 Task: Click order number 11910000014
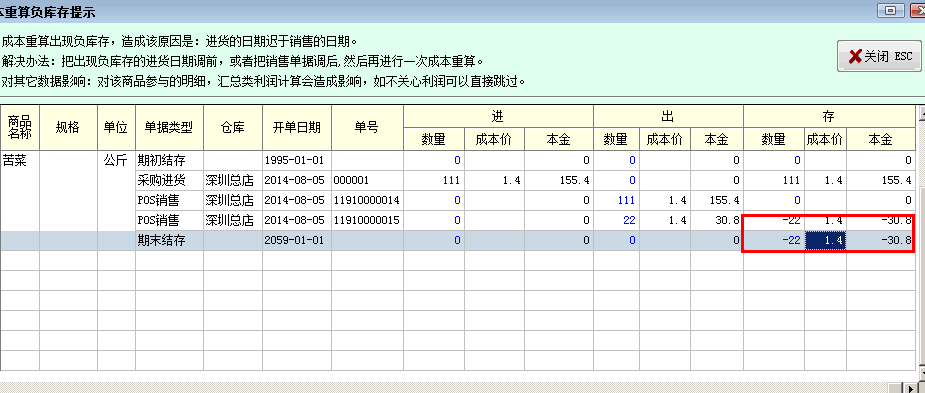[368, 200]
